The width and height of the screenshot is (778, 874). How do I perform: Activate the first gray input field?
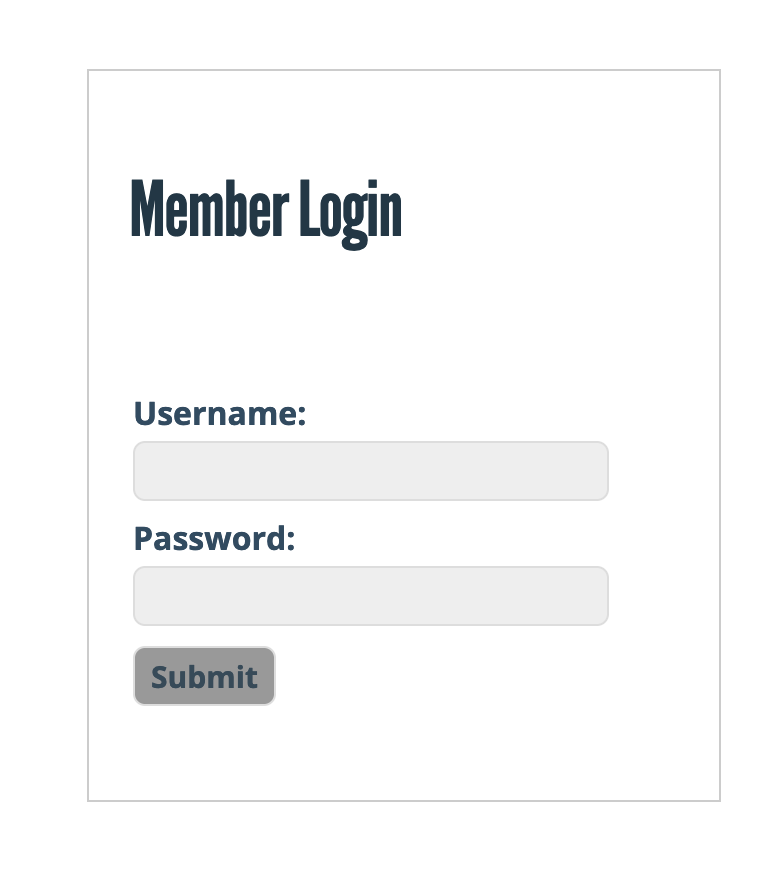click(370, 471)
